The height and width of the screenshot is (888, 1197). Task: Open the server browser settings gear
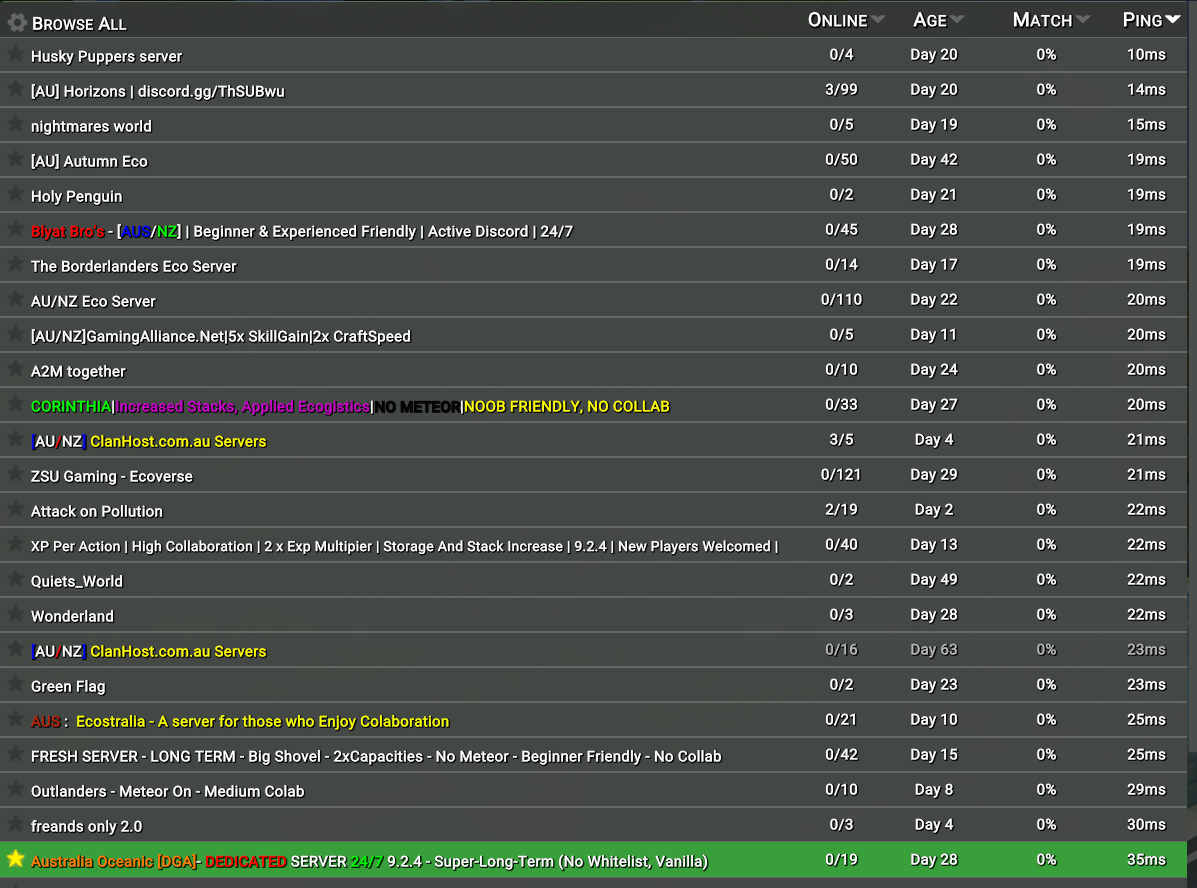[x=16, y=21]
